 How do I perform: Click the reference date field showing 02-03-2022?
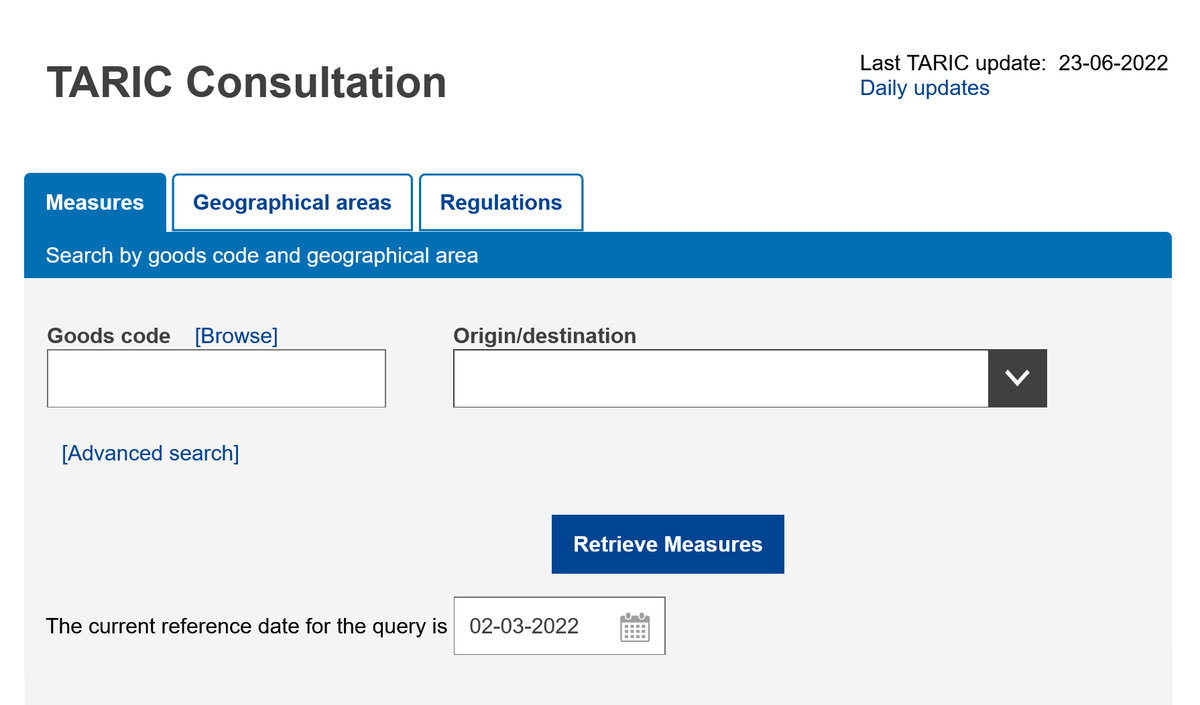pyautogui.click(x=559, y=626)
